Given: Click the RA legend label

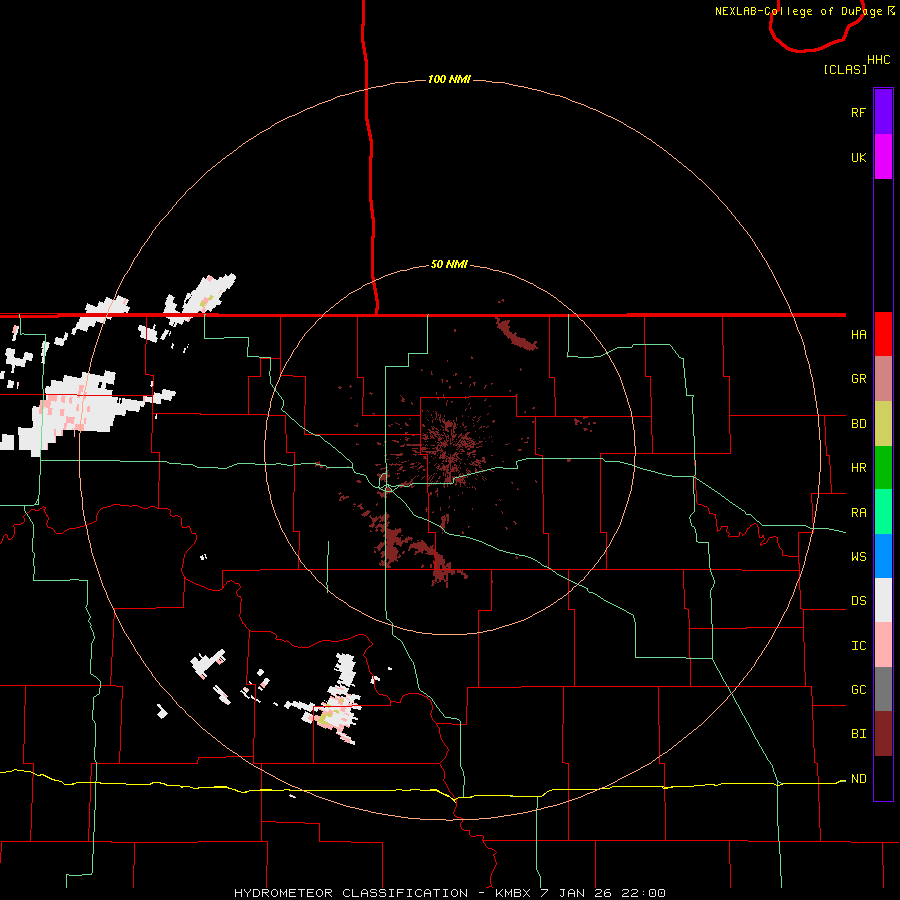Looking at the screenshot, I should (858, 513).
